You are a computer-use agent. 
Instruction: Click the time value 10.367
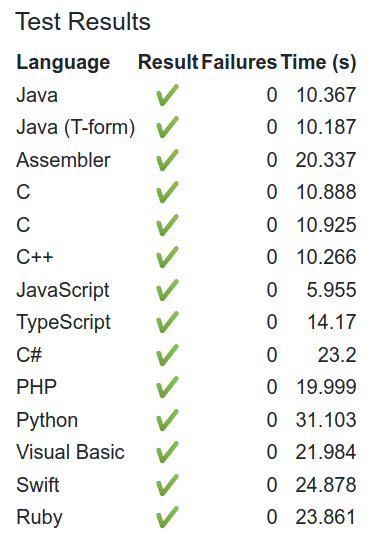(x=326, y=95)
